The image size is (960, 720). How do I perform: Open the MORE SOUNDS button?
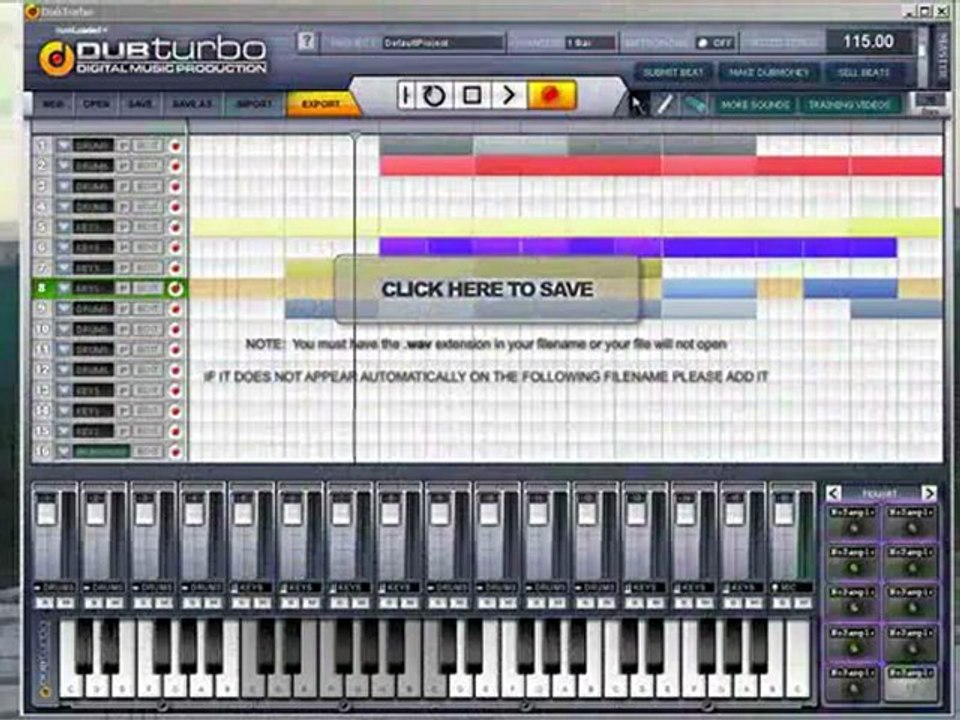[755, 105]
